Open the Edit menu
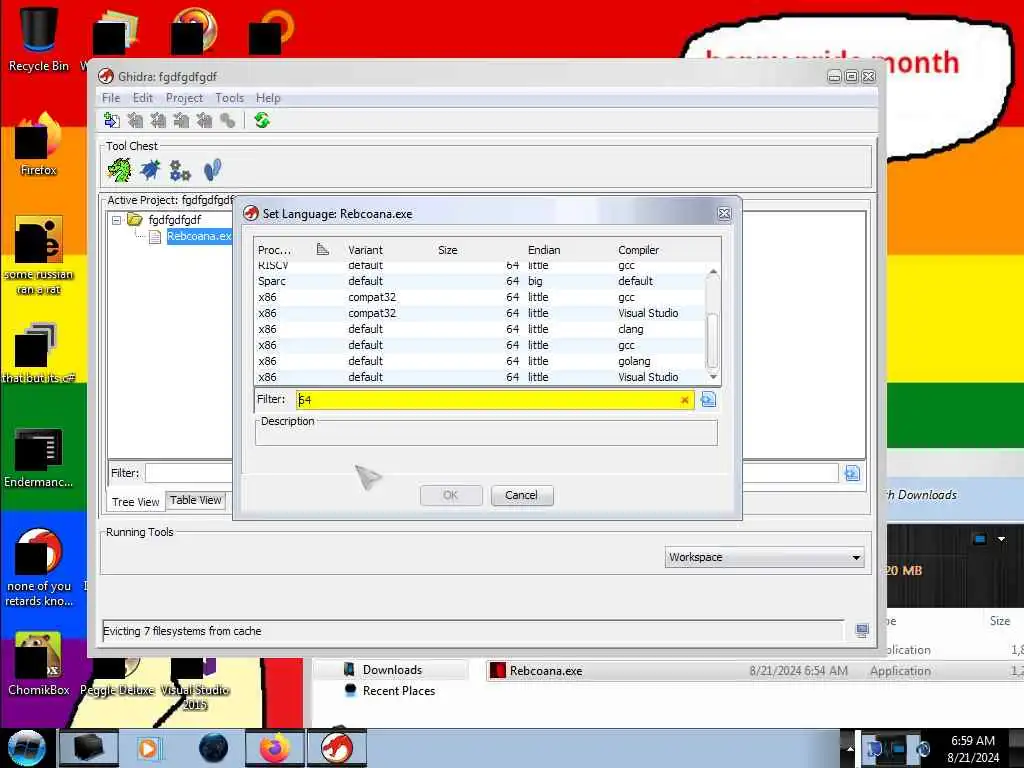 click(142, 98)
